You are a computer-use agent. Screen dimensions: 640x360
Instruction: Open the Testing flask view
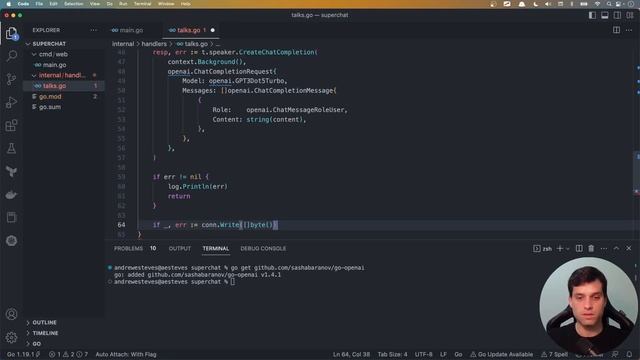[11, 148]
